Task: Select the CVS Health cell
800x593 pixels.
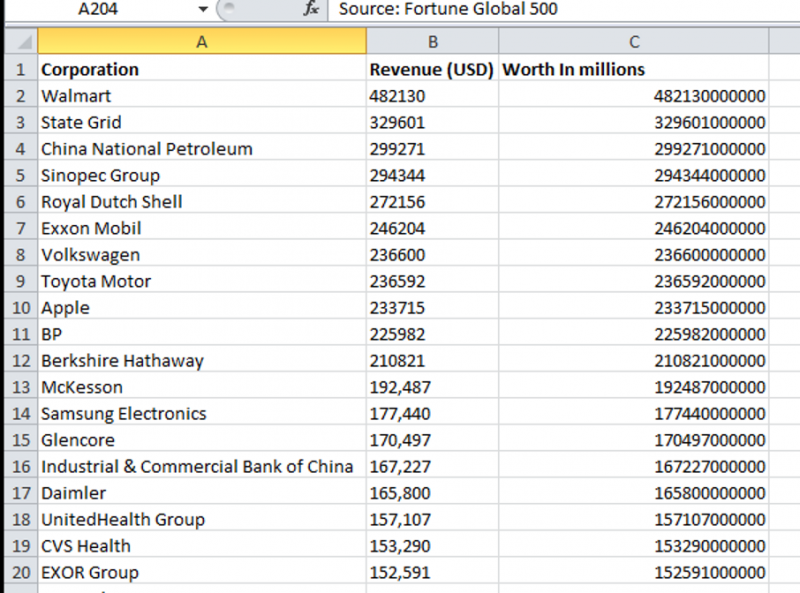Action: pyautogui.click(x=202, y=546)
